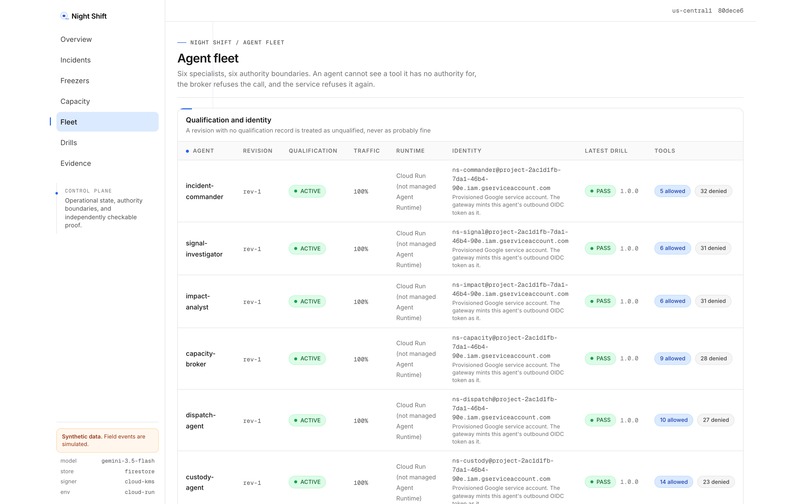Select the dispatch-agent agent name
Image resolution: width=806 pixels, height=504 pixels.
(x=200, y=420)
